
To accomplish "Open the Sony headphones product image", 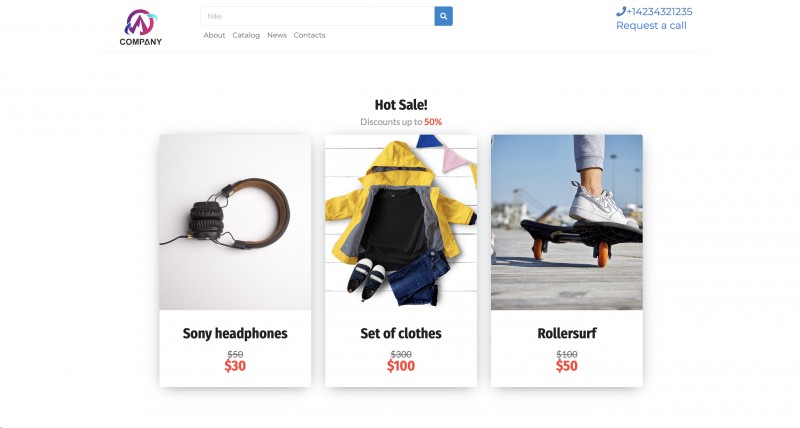I will (235, 222).
